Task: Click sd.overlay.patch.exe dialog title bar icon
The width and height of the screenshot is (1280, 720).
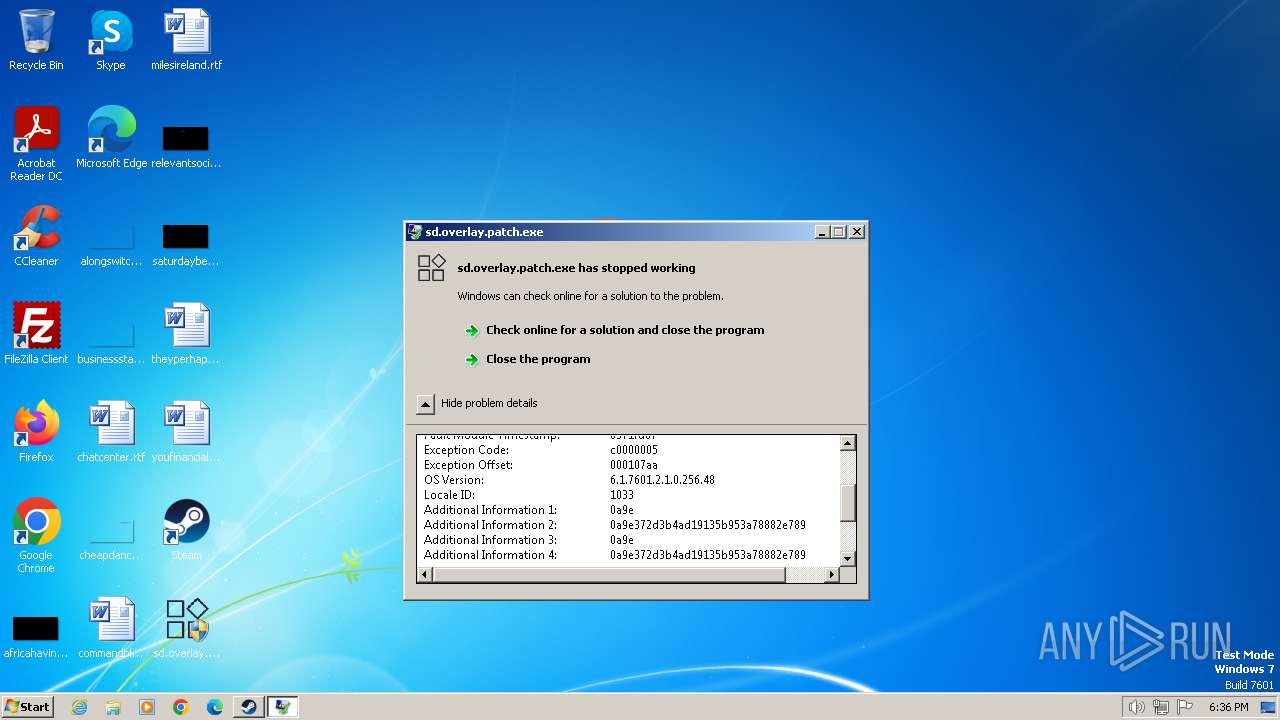Action: [415, 232]
